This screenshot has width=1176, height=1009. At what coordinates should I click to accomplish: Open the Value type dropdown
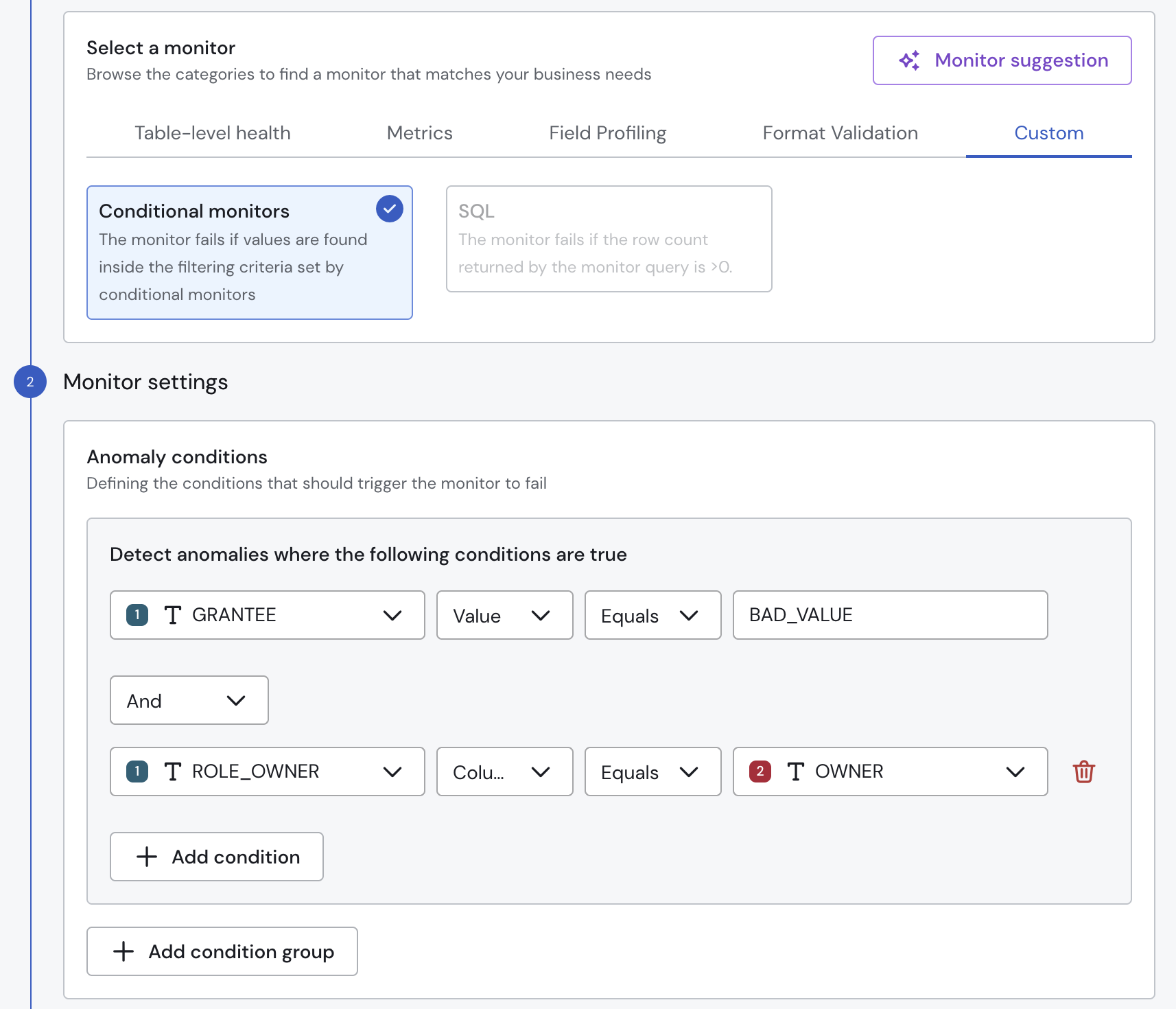pyautogui.click(x=504, y=615)
